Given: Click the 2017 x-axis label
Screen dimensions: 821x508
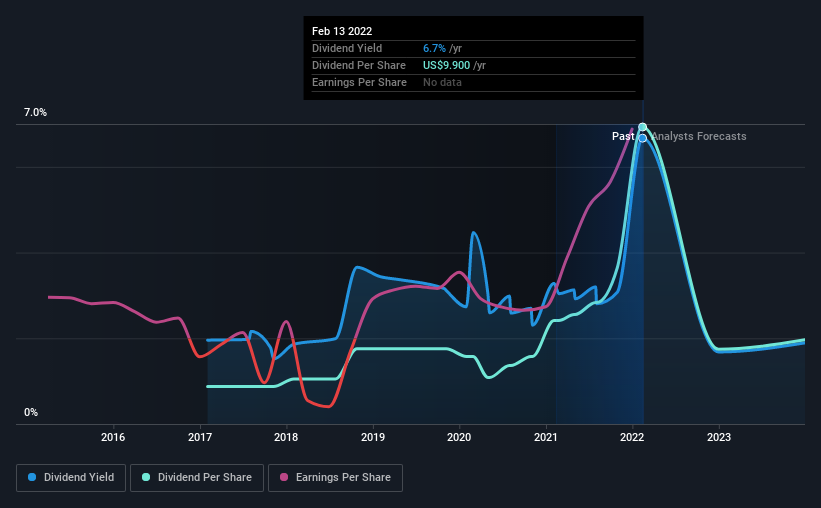Looking at the screenshot, I should click(x=200, y=437).
